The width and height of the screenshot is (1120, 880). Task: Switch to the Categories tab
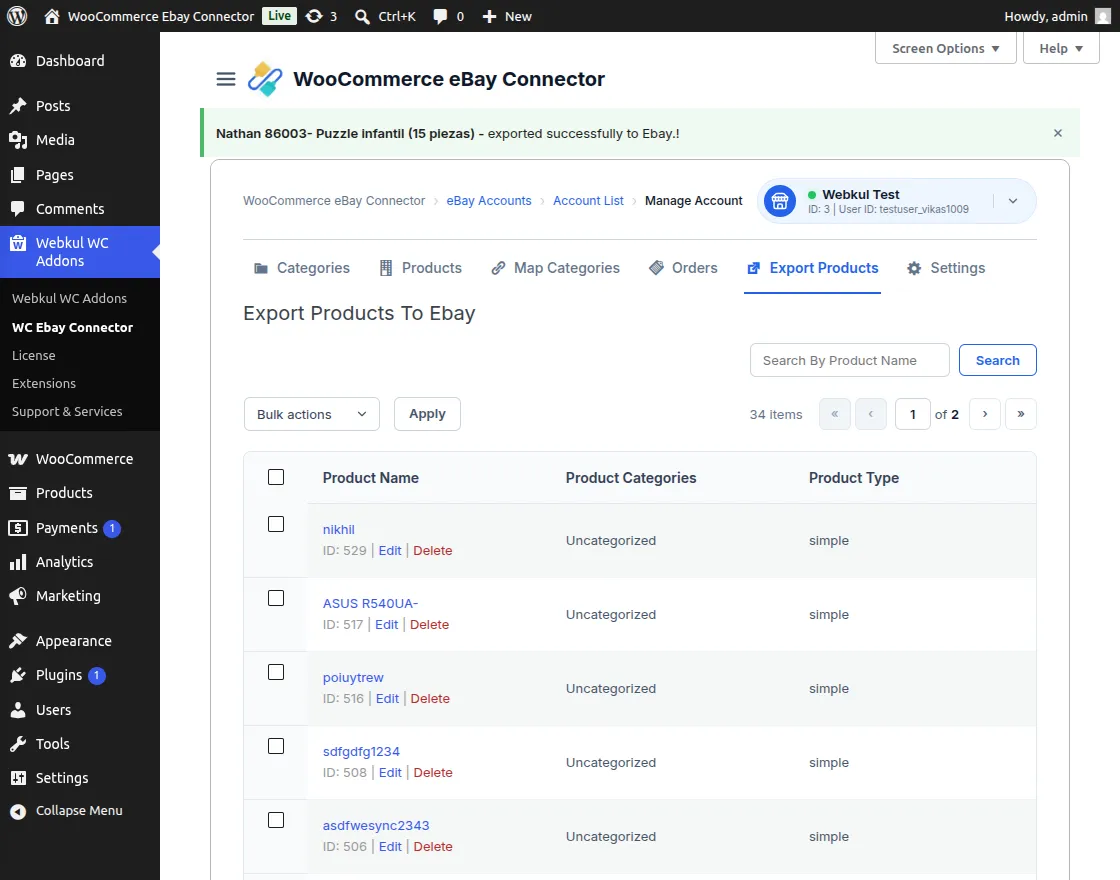(x=302, y=268)
